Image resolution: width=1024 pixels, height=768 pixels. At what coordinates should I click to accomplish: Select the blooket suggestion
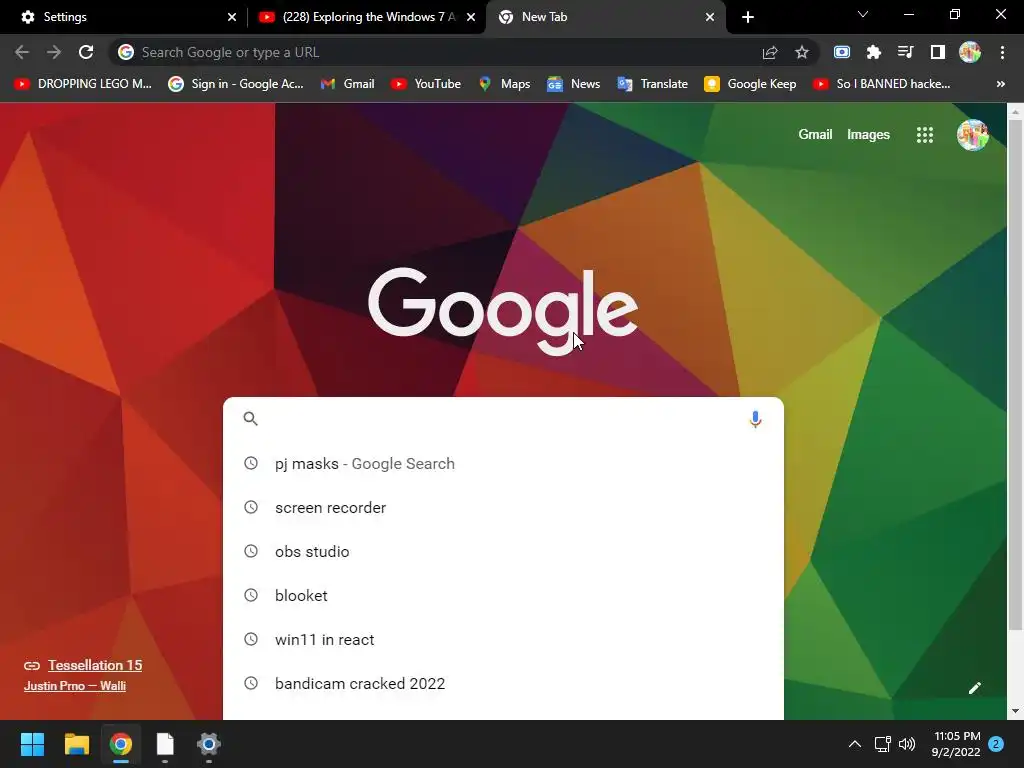pos(503,596)
